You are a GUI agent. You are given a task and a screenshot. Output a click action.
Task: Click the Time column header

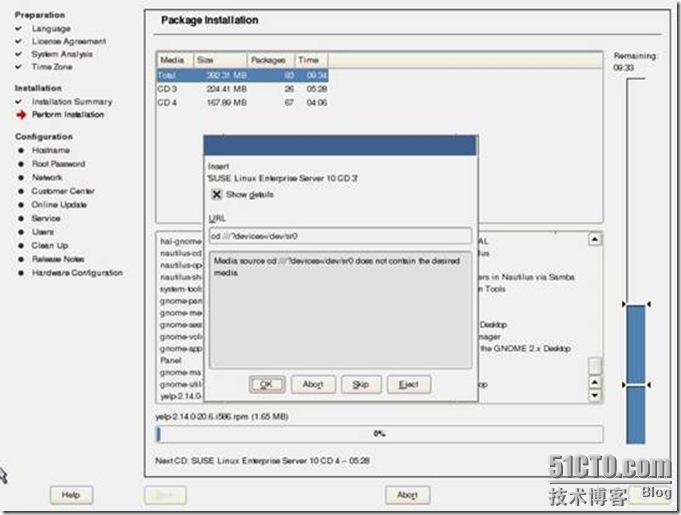coord(311,60)
